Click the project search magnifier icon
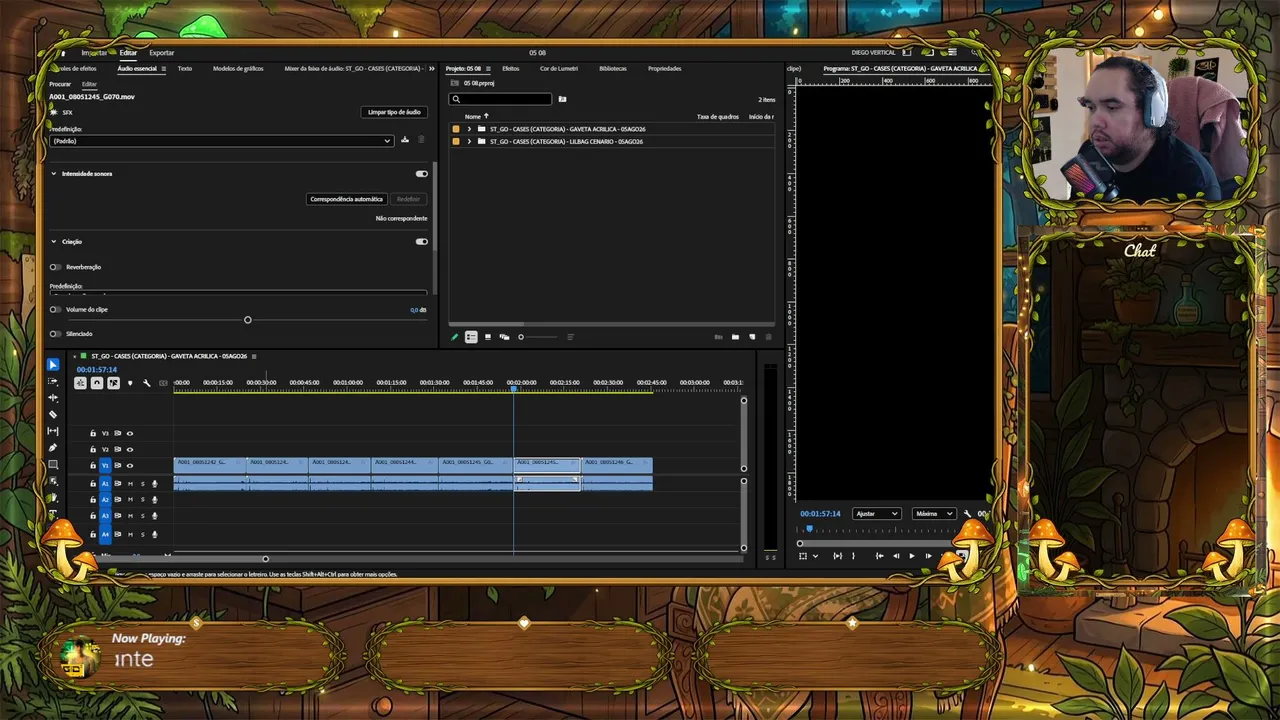Viewport: 1280px width, 720px height. point(457,99)
